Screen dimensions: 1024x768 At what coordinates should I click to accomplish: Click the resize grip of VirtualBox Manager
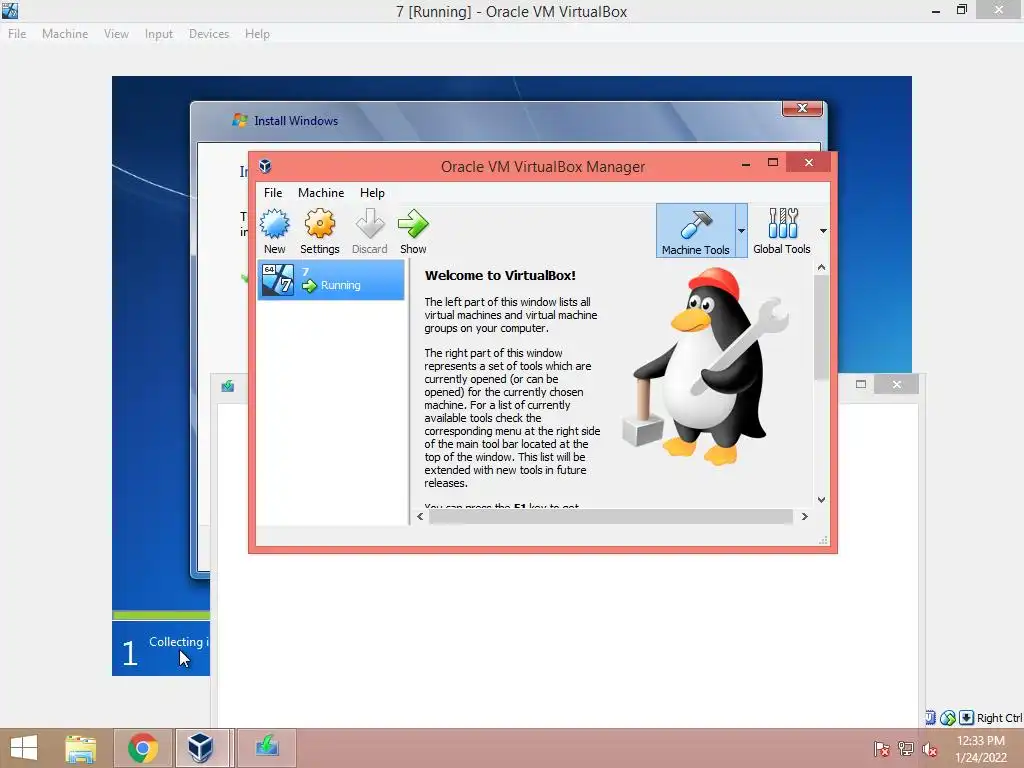823,539
